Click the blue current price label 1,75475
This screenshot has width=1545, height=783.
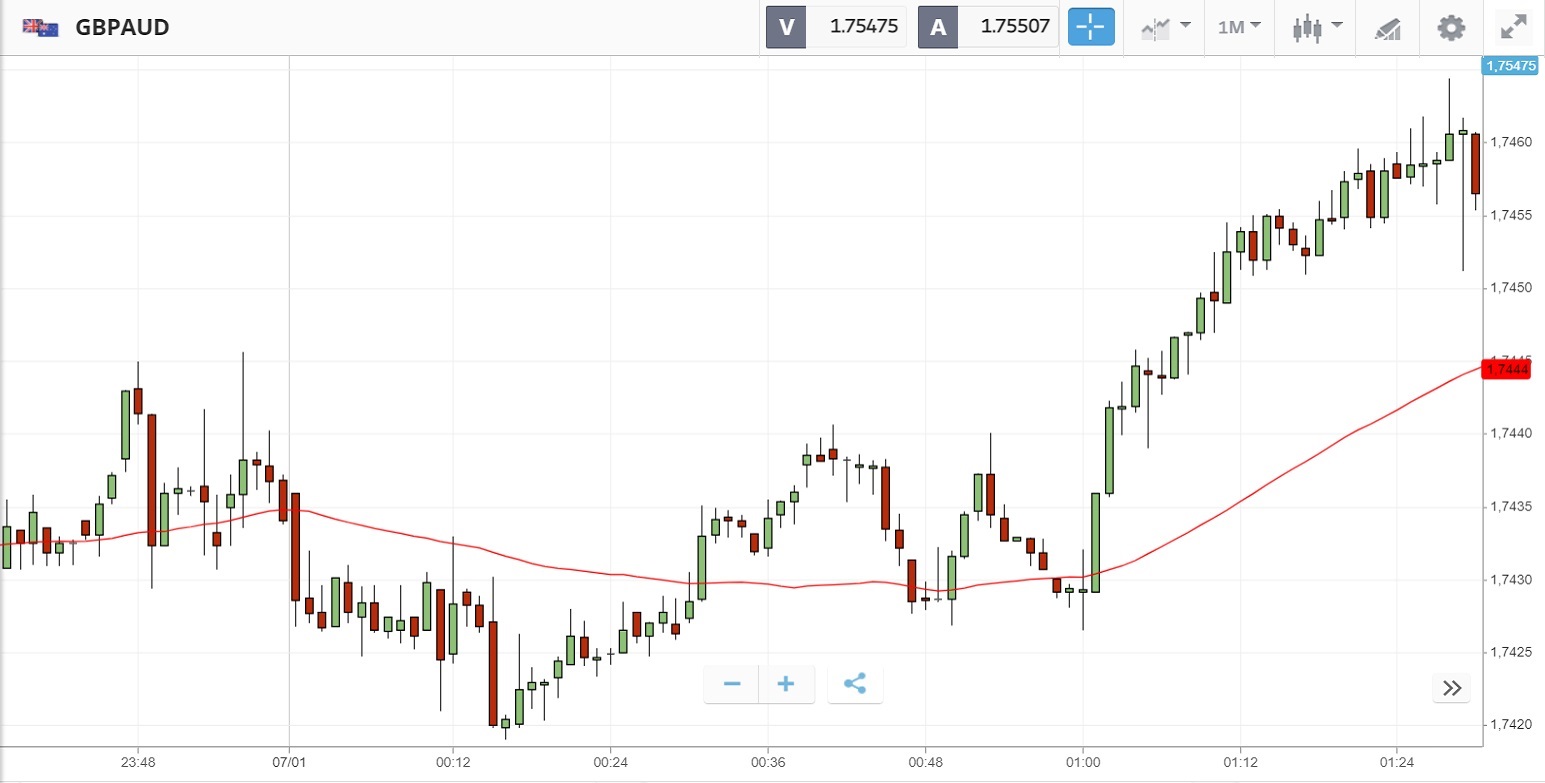[1511, 66]
